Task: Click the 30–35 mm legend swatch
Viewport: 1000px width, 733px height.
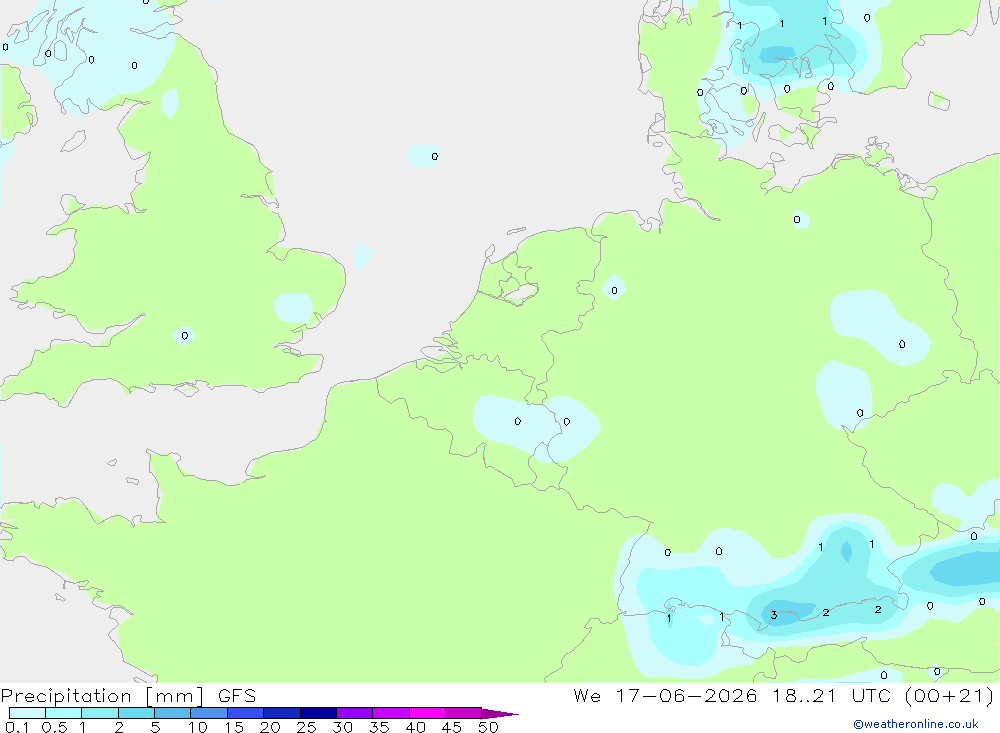Action: pos(355,713)
